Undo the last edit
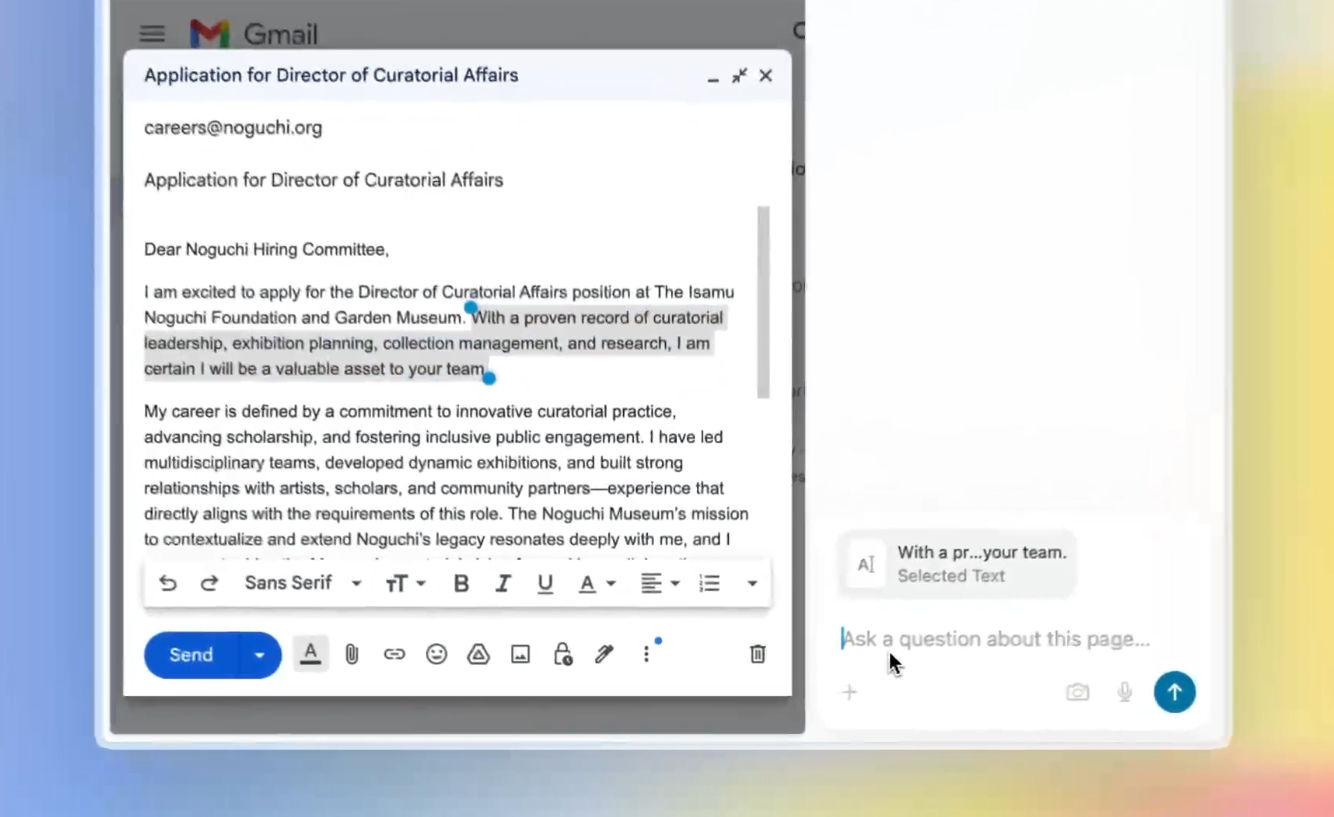This screenshot has height=817, width=1334. (x=168, y=583)
